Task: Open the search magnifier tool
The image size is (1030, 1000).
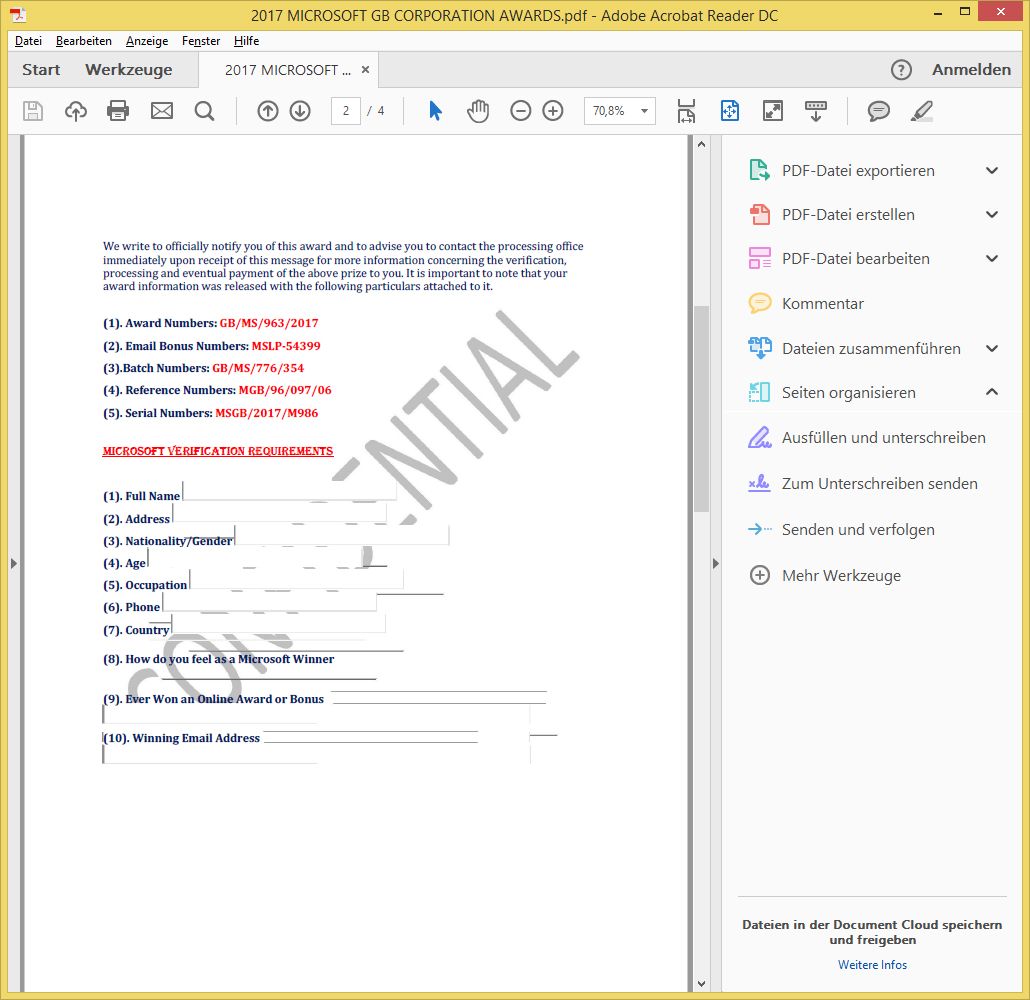Action: coord(204,111)
